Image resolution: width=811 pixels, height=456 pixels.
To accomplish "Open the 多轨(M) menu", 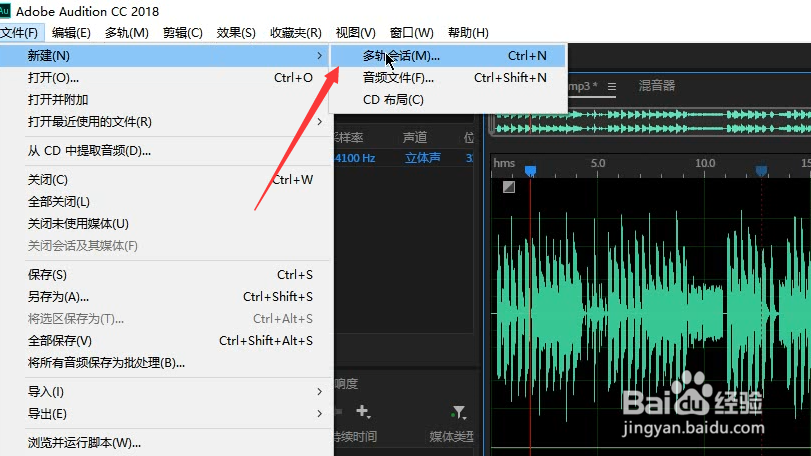I will (127, 33).
